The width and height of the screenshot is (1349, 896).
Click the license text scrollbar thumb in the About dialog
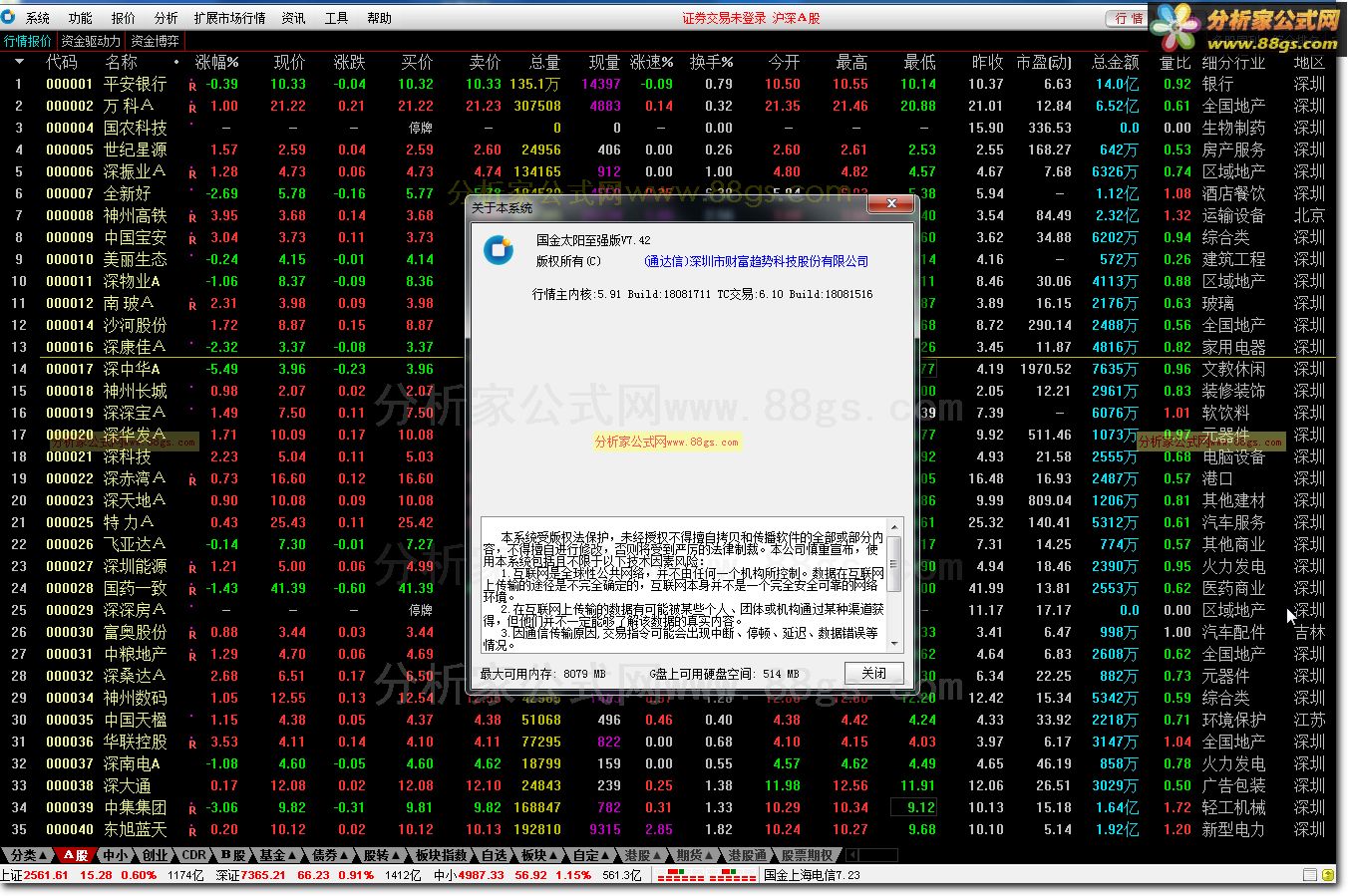(894, 563)
